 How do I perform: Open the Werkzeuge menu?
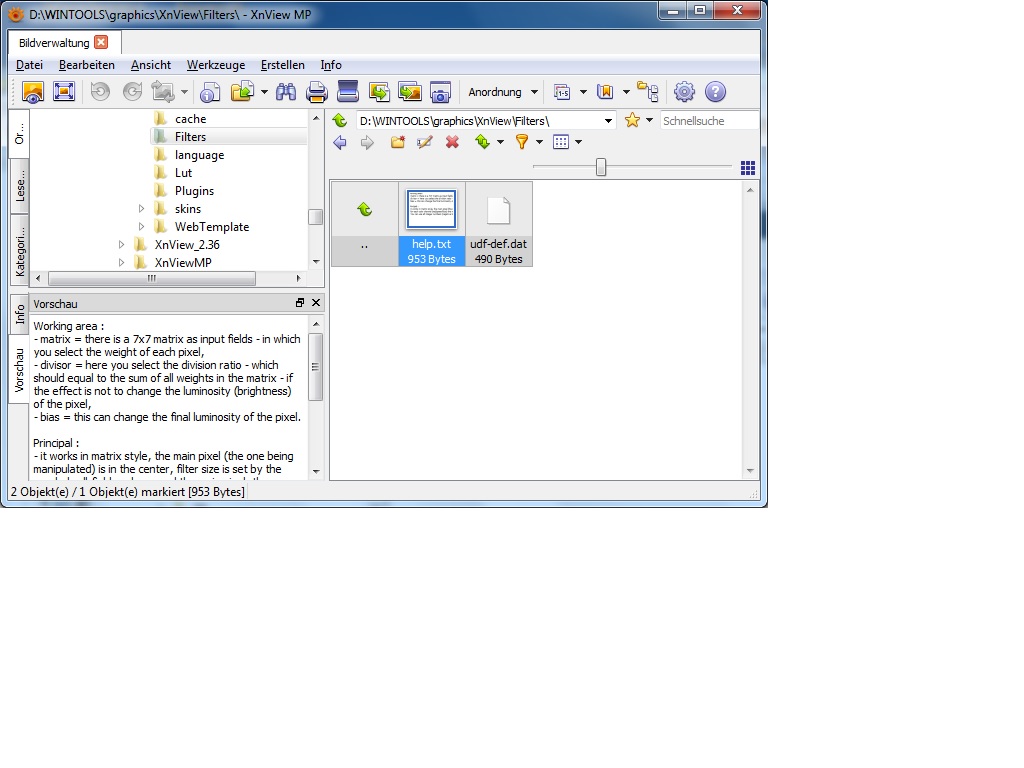point(216,65)
